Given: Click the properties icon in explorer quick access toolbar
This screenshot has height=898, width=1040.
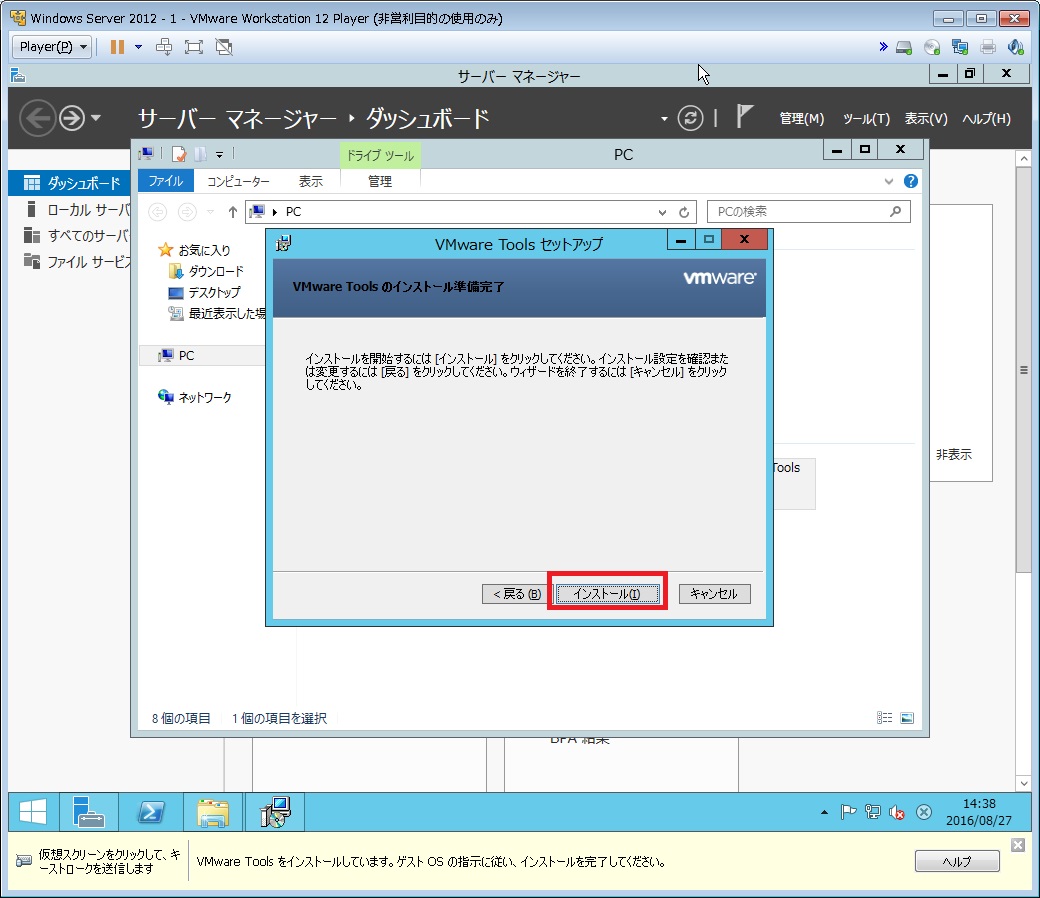Looking at the screenshot, I should point(178,155).
